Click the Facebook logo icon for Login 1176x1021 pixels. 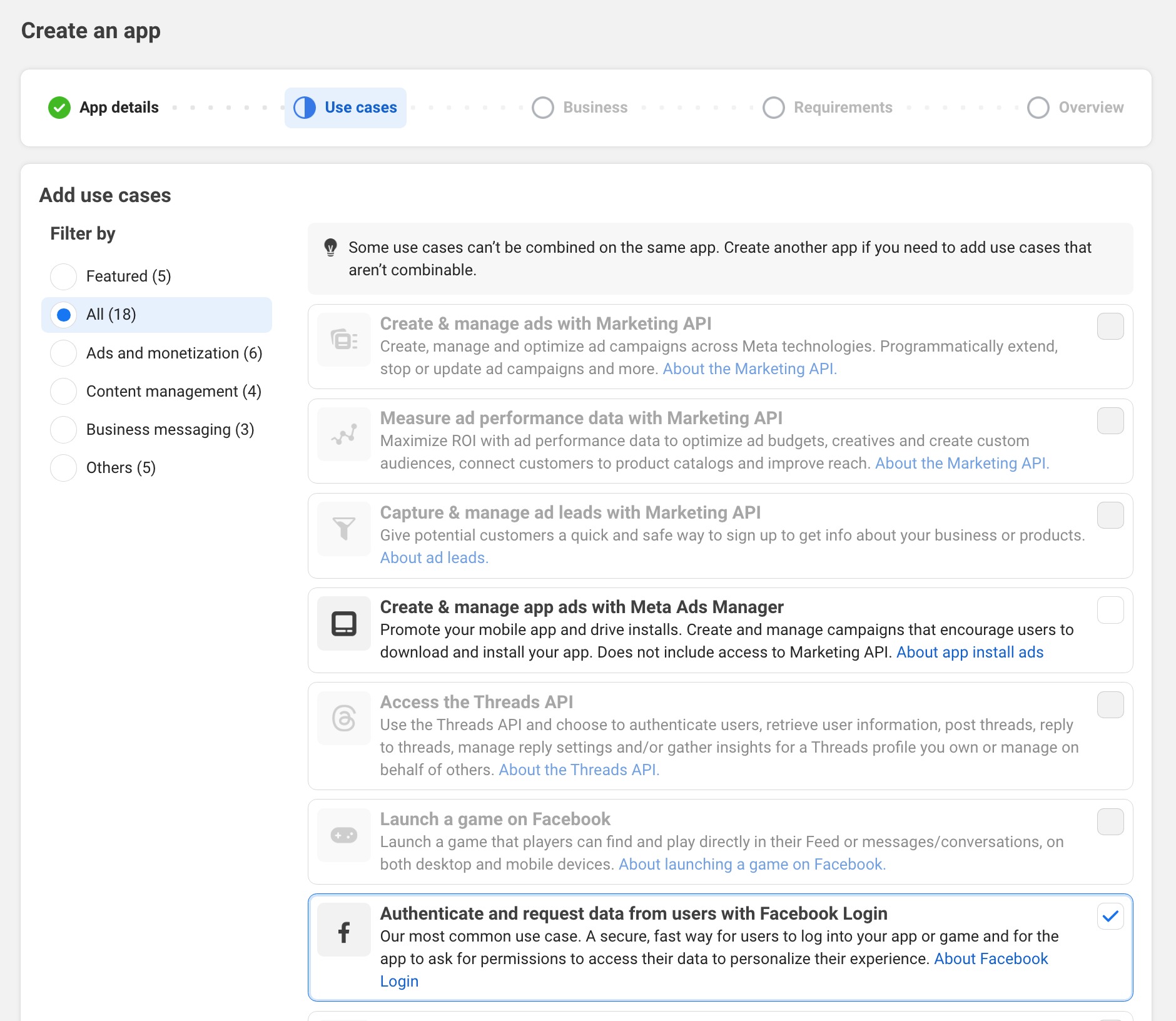(x=344, y=930)
